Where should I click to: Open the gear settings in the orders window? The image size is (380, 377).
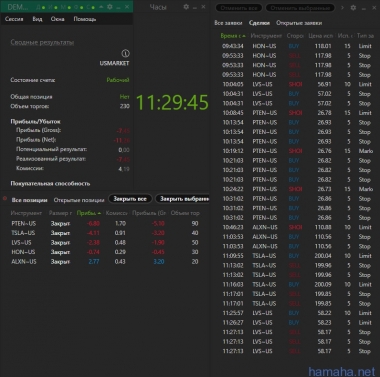click(353, 7)
